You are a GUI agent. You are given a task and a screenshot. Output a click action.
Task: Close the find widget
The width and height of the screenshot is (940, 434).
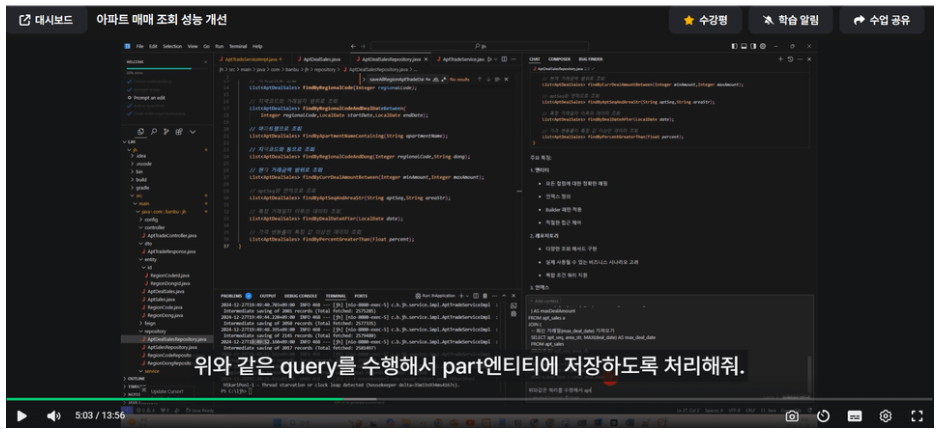(x=506, y=79)
